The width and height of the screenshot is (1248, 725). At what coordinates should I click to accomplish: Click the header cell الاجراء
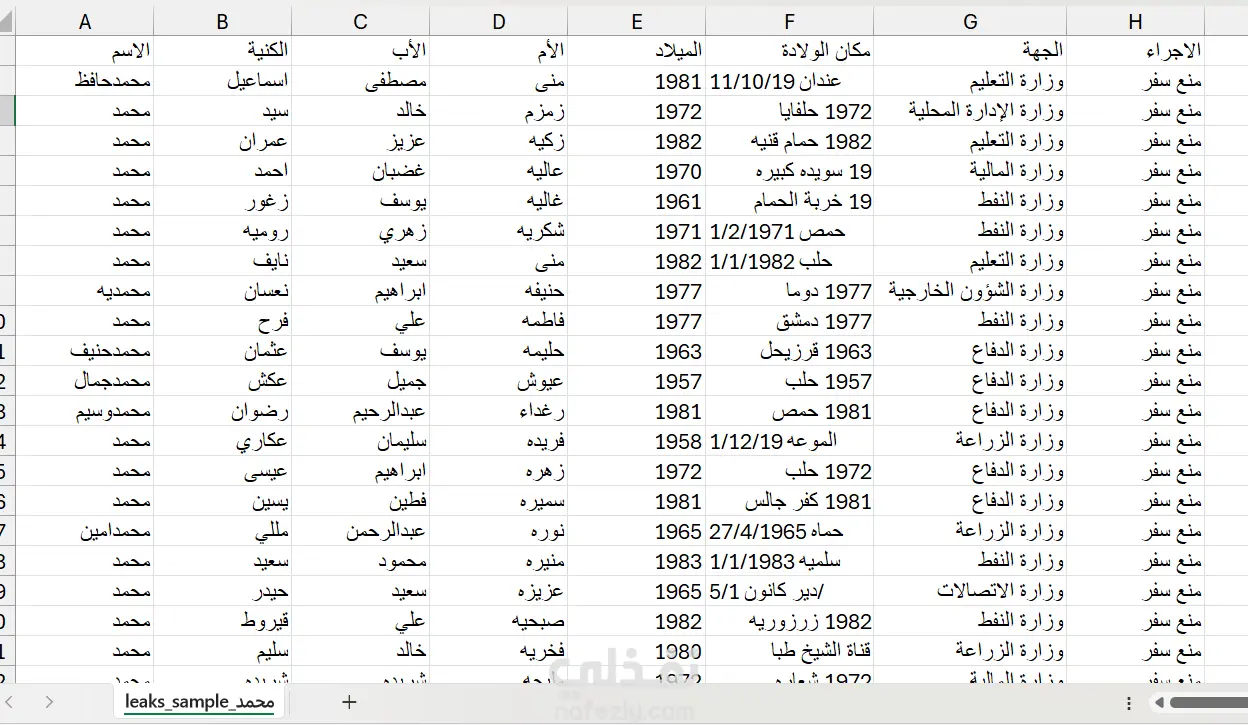pyautogui.click(x=1135, y=51)
